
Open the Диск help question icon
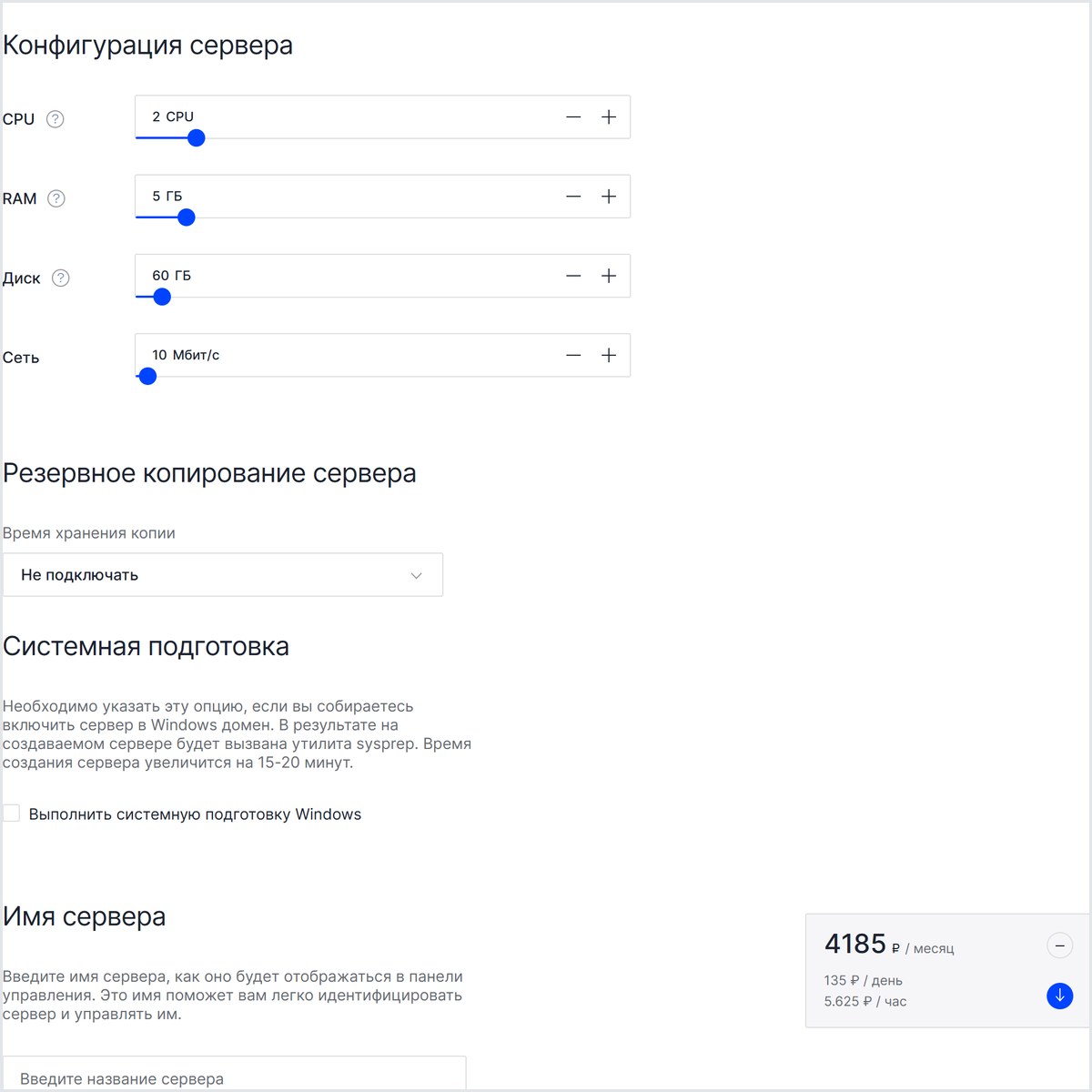61,278
